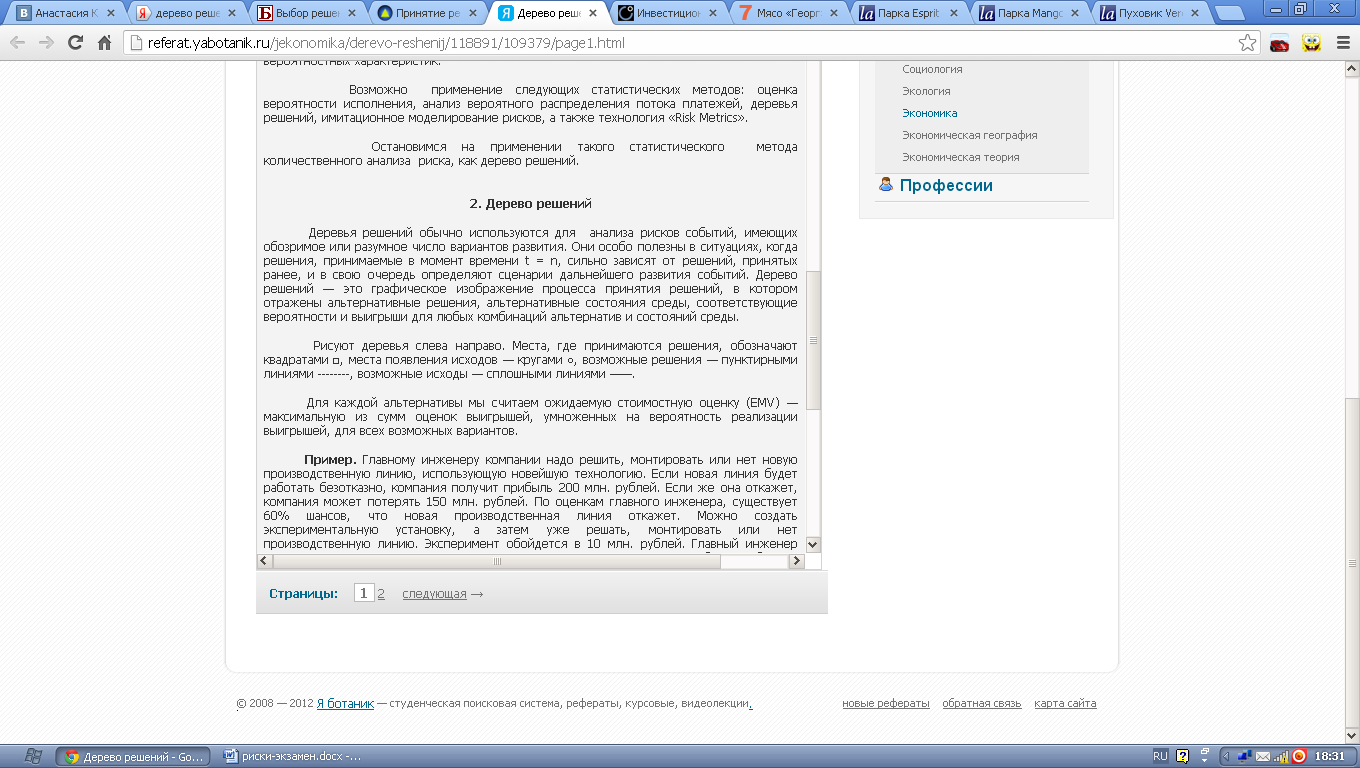Click the article frame vertical scrollbar thumb
Screen dimensions: 1360x768
813,339
